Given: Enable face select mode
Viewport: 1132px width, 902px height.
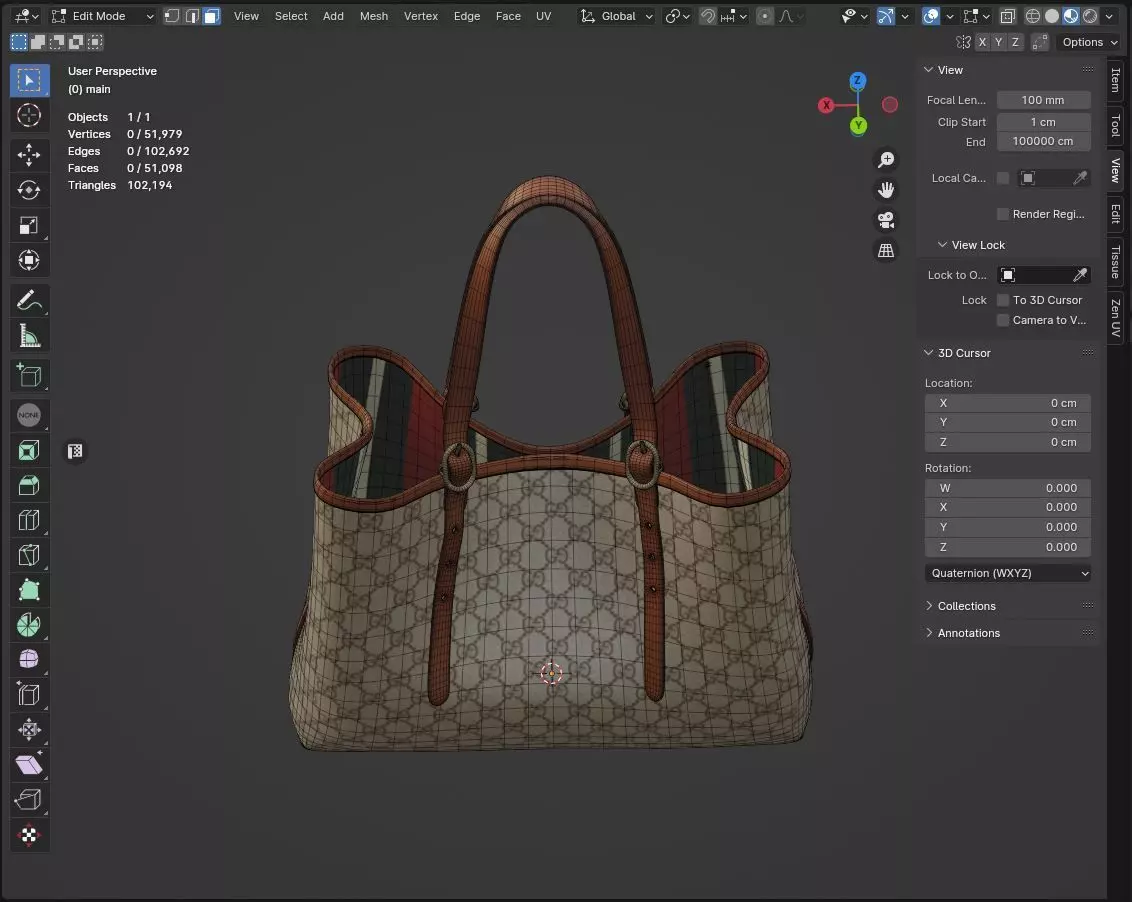Looking at the screenshot, I should [x=212, y=16].
